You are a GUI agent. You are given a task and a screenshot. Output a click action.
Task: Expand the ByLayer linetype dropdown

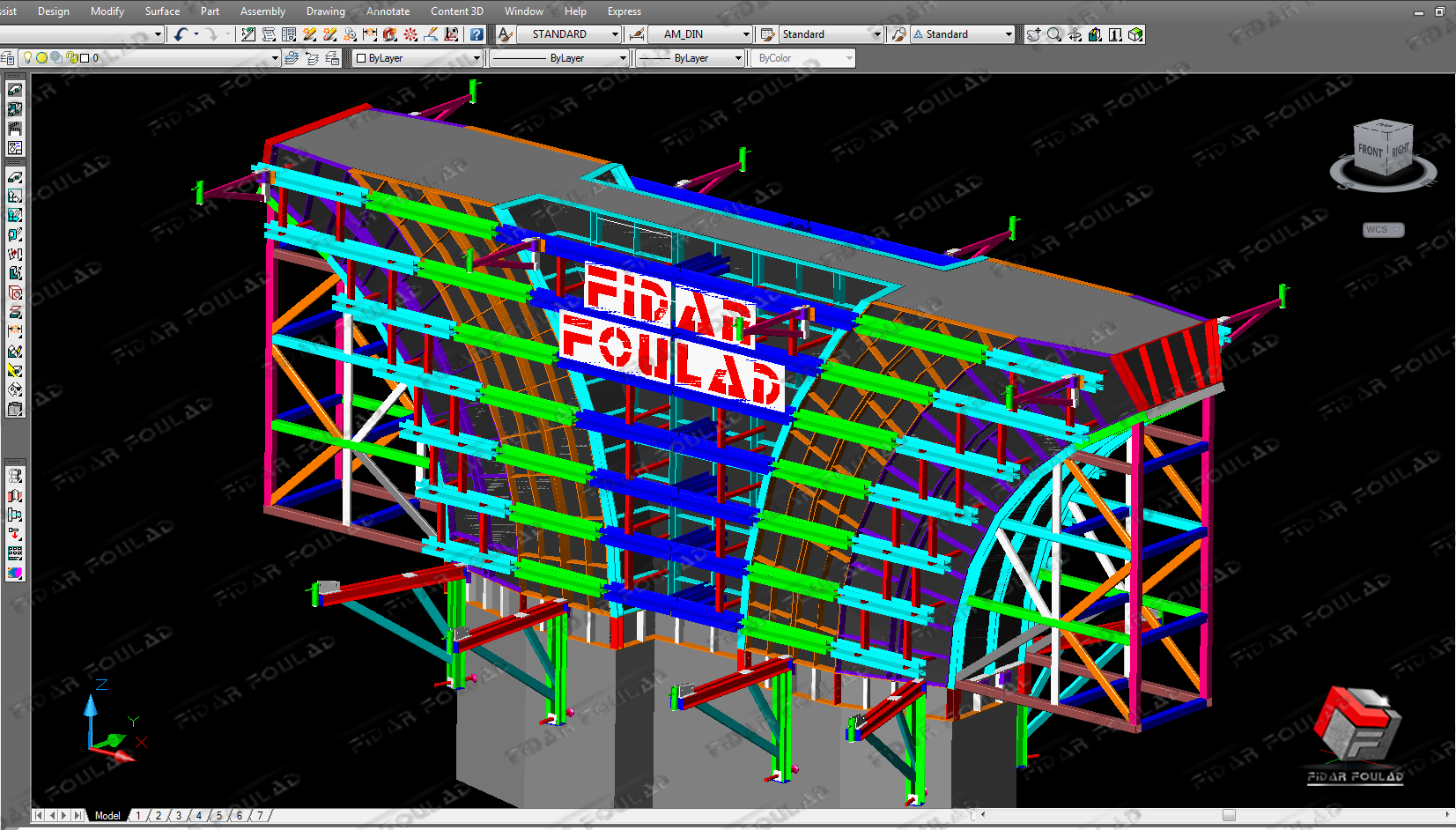[623, 58]
